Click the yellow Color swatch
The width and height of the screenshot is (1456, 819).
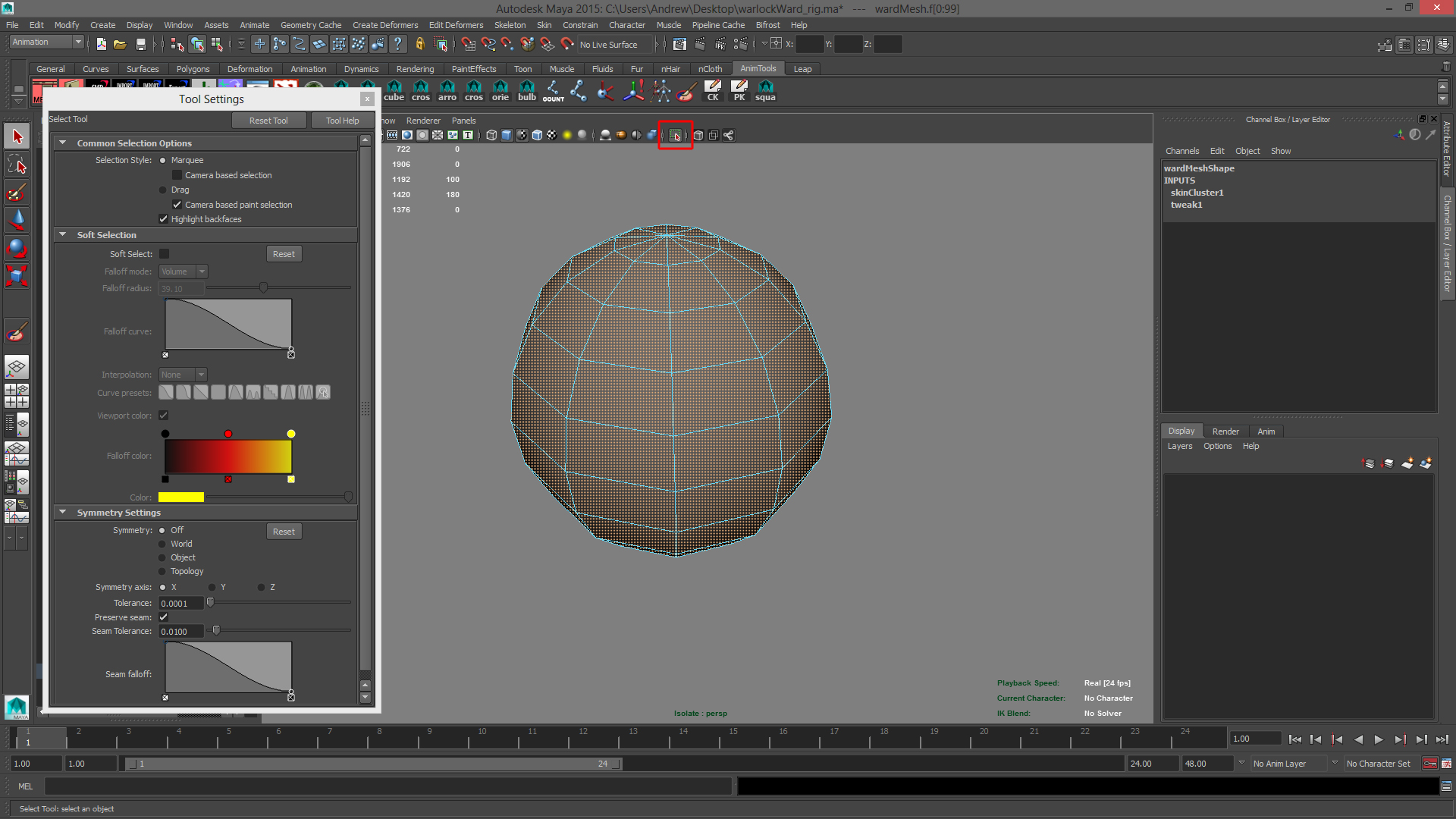click(180, 497)
